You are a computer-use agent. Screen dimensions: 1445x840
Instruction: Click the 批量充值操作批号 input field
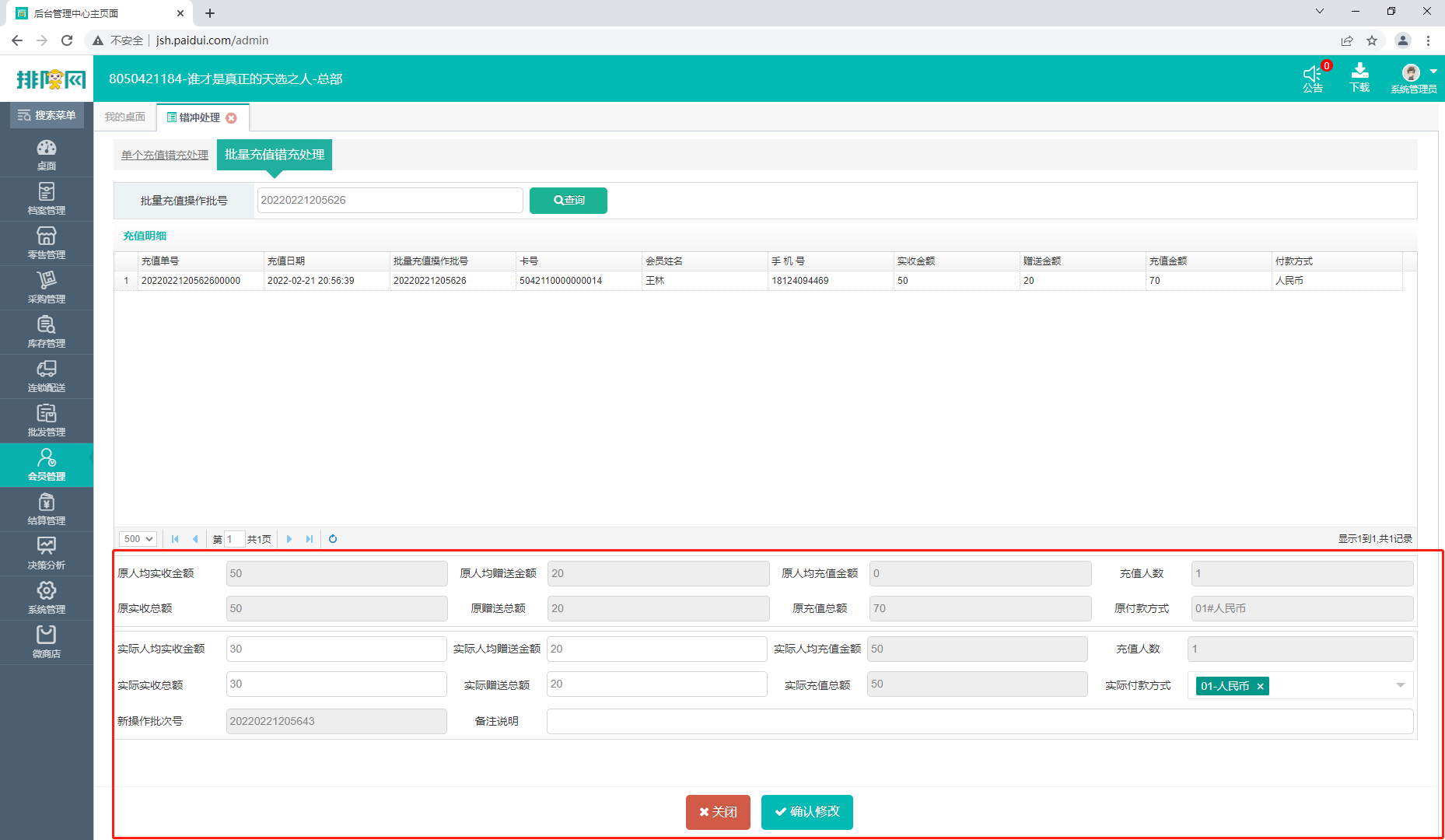(390, 200)
